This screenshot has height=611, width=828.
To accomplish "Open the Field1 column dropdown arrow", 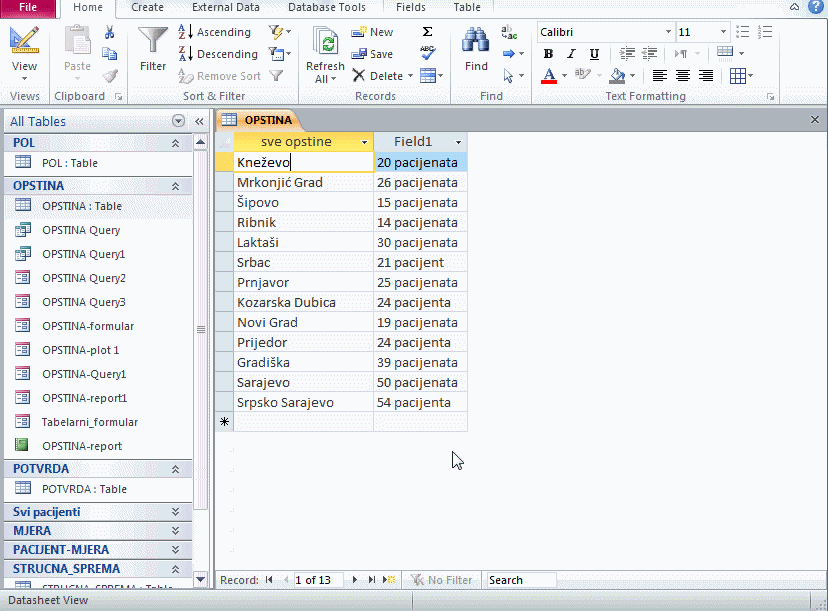I will (458, 142).
